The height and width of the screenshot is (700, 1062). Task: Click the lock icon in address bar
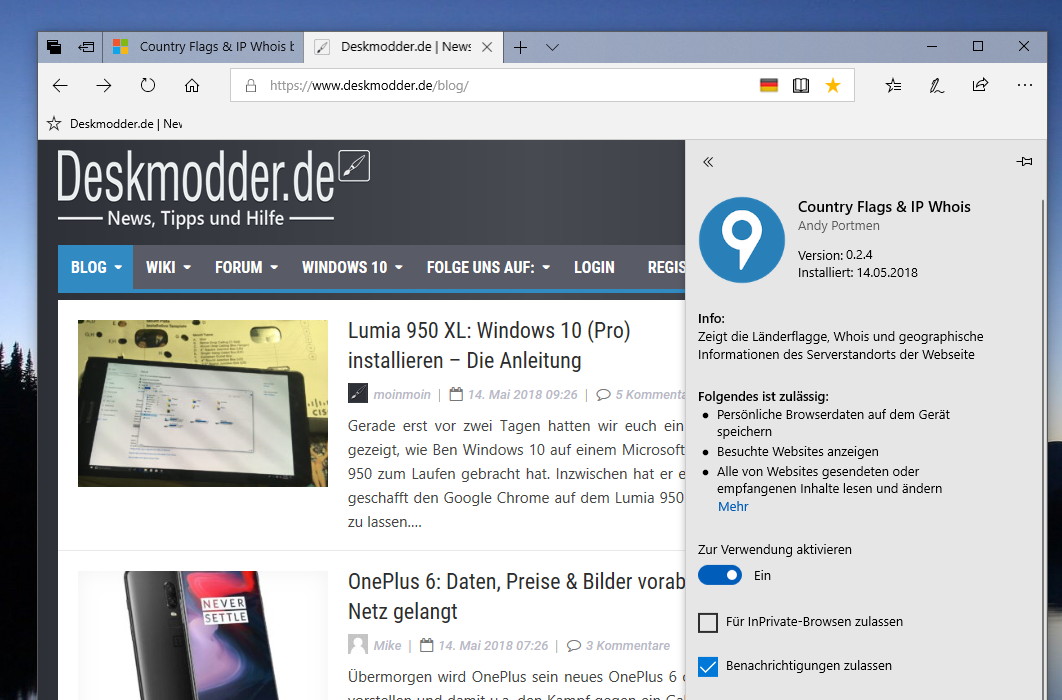[251, 85]
